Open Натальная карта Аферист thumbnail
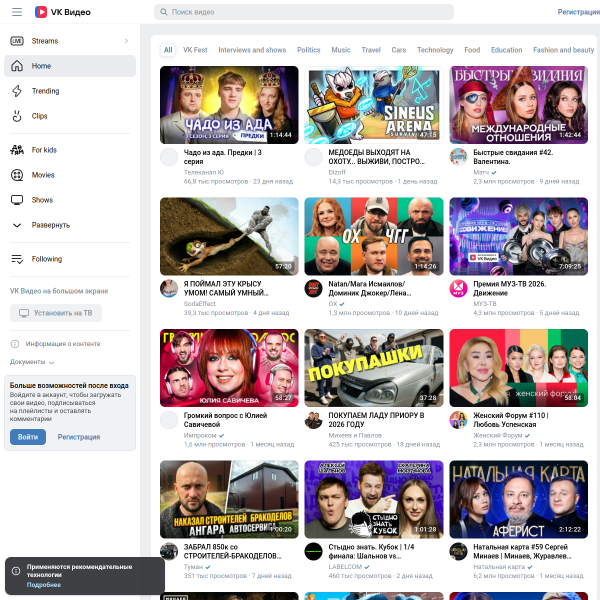This screenshot has width=600, height=600. pos(518,499)
